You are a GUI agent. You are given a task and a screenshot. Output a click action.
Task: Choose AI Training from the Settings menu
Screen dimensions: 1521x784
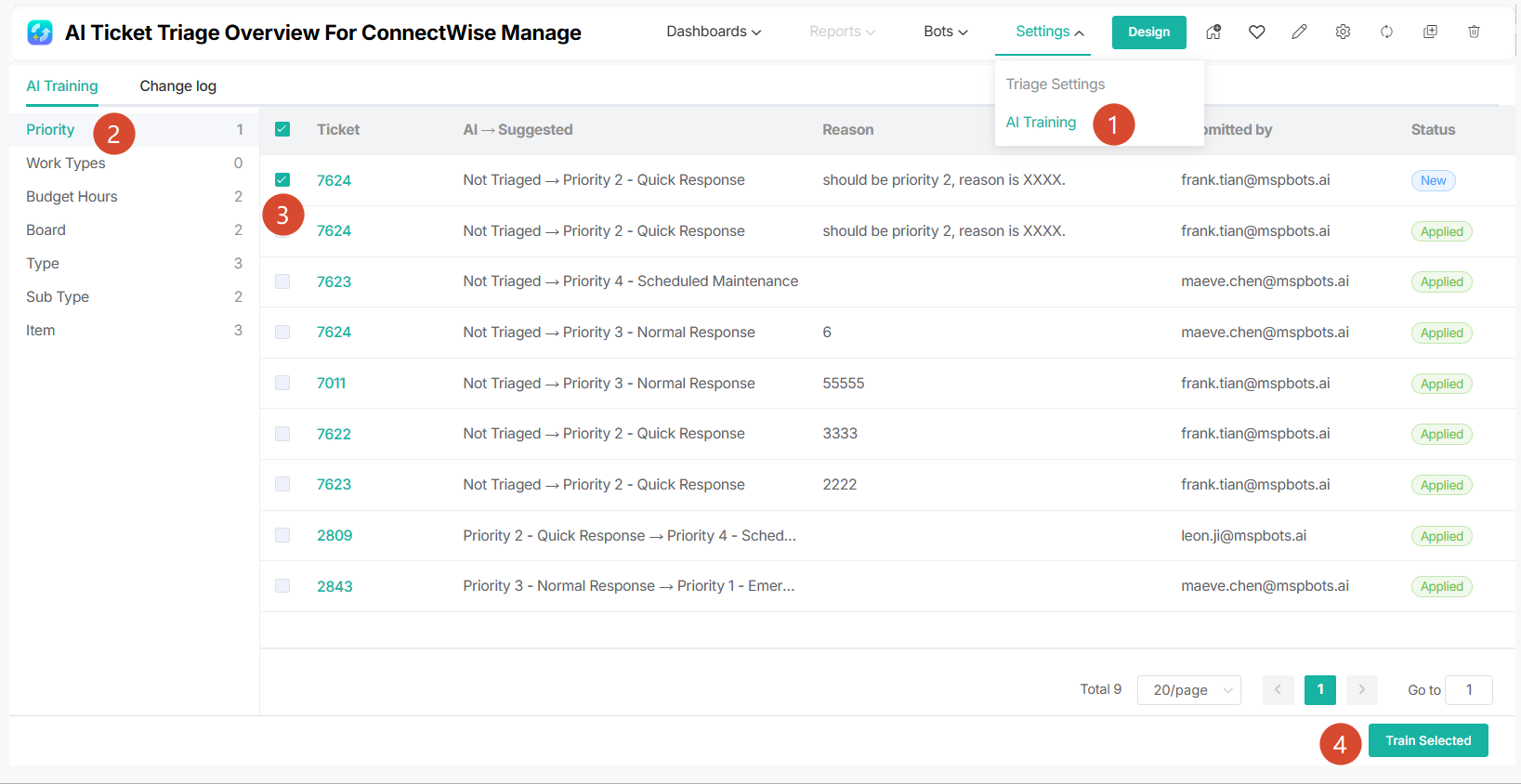coord(1041,123)
